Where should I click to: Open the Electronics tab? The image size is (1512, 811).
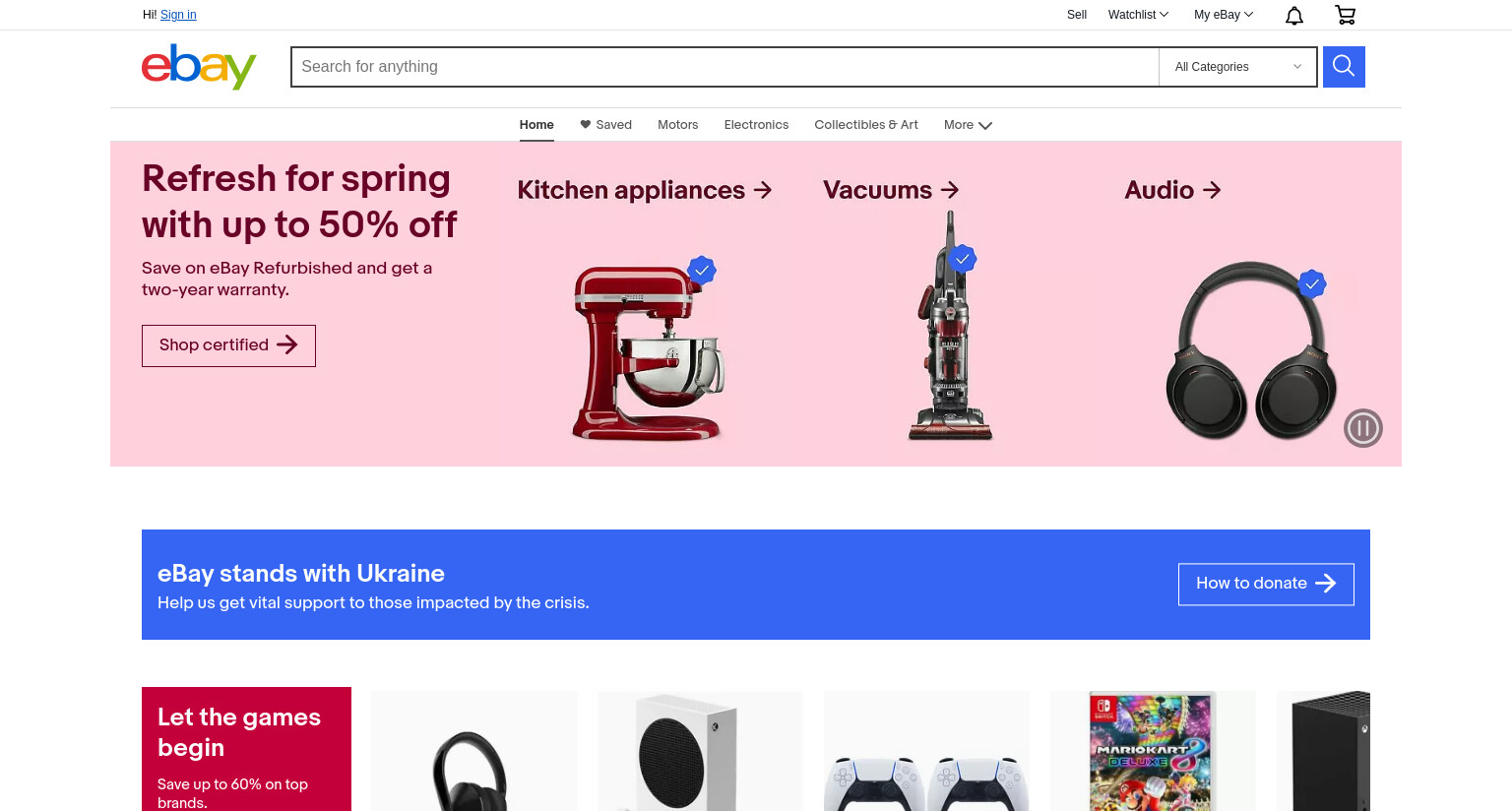coord(756,125)
